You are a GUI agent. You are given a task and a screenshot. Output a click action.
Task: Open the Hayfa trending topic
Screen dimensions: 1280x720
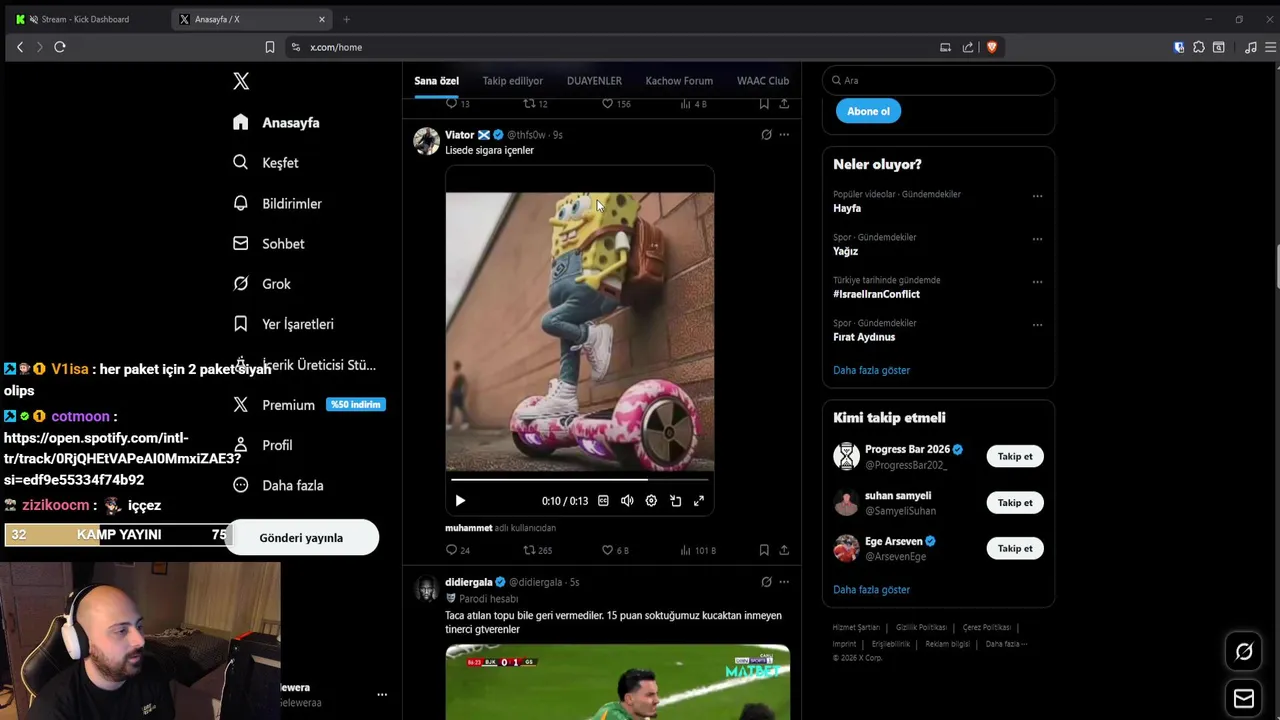847,208
